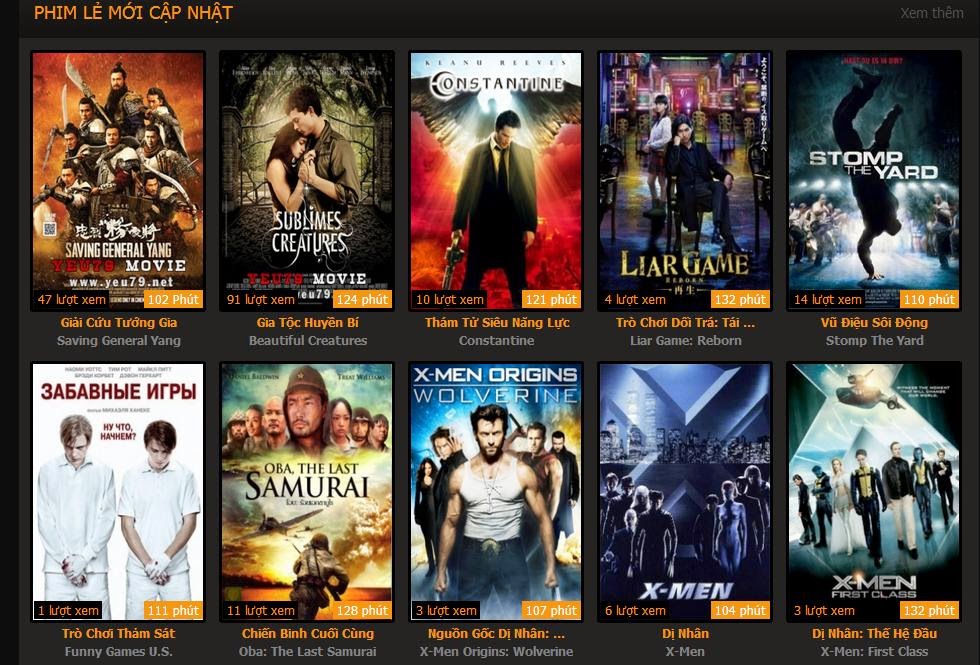Open the X-Men movie poster
The height and width of the screenshot is (665, 980).
coord(685,491)
